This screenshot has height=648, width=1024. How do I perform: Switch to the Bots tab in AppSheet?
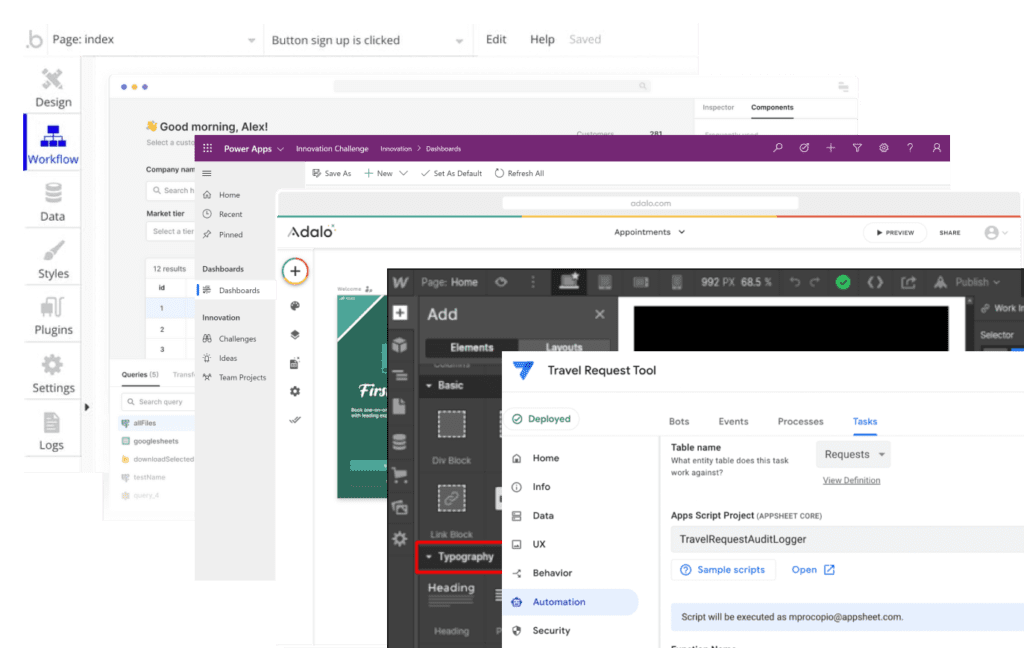coord(679,421)
